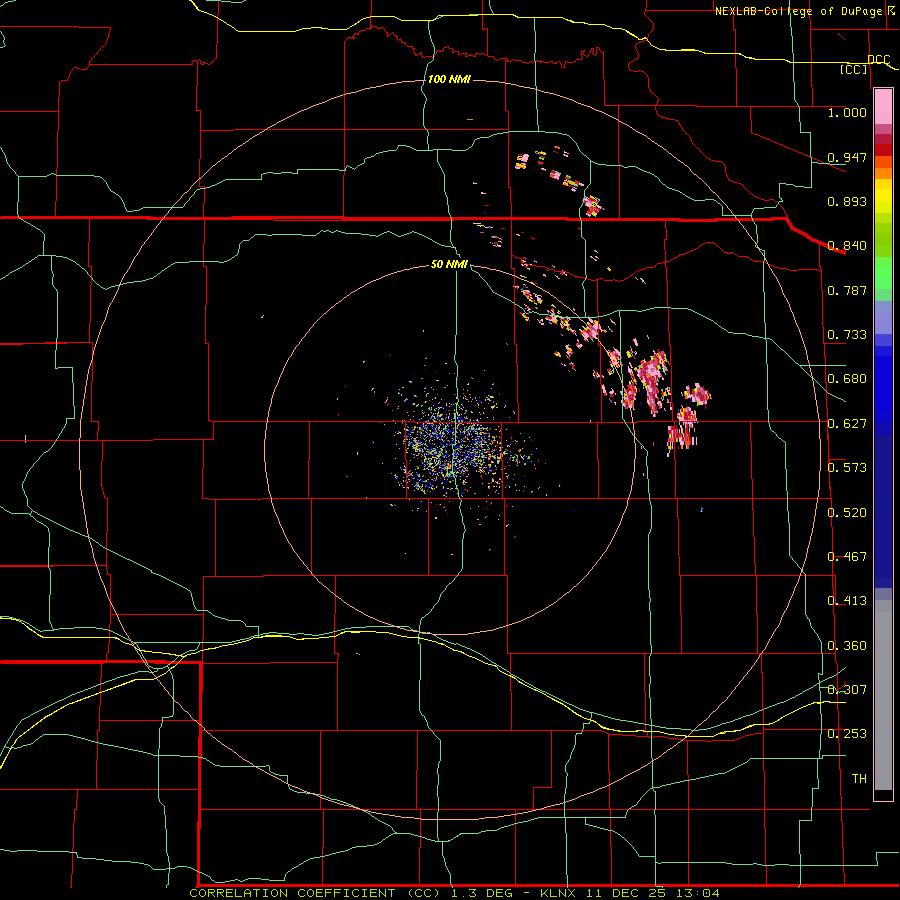Select the 0.413 scale value
The height and width of the screenshot is (900, 900).
[847, 601]
